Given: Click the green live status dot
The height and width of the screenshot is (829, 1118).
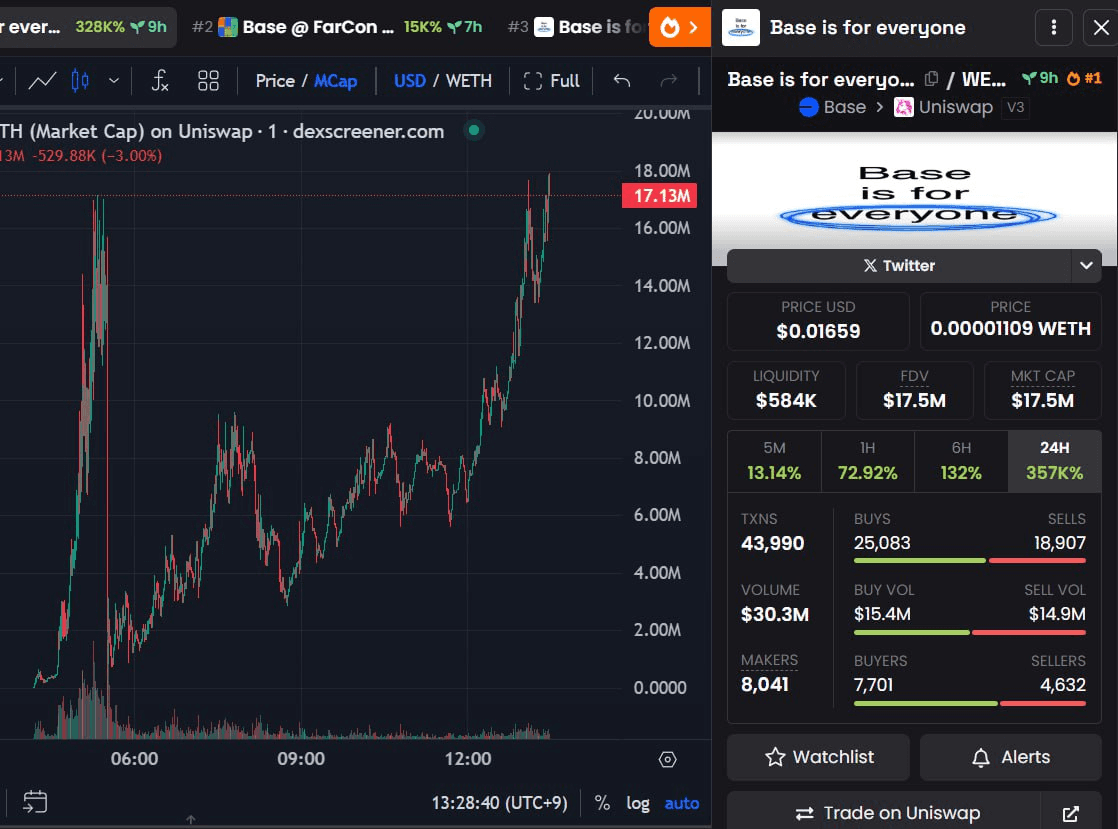Looking at the screenshot, I should click(x=474, y=130).
